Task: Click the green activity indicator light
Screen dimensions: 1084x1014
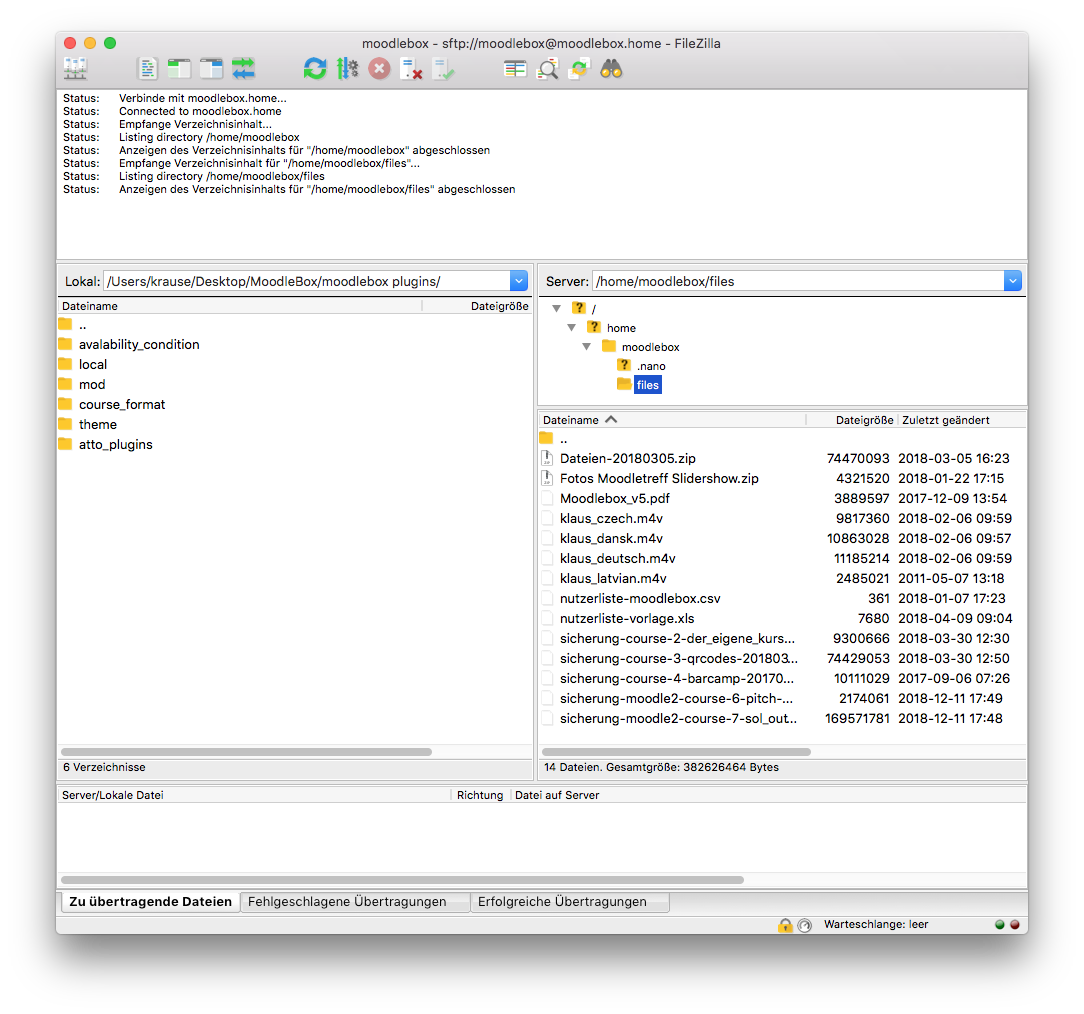Action: [x=1000, y=924]
